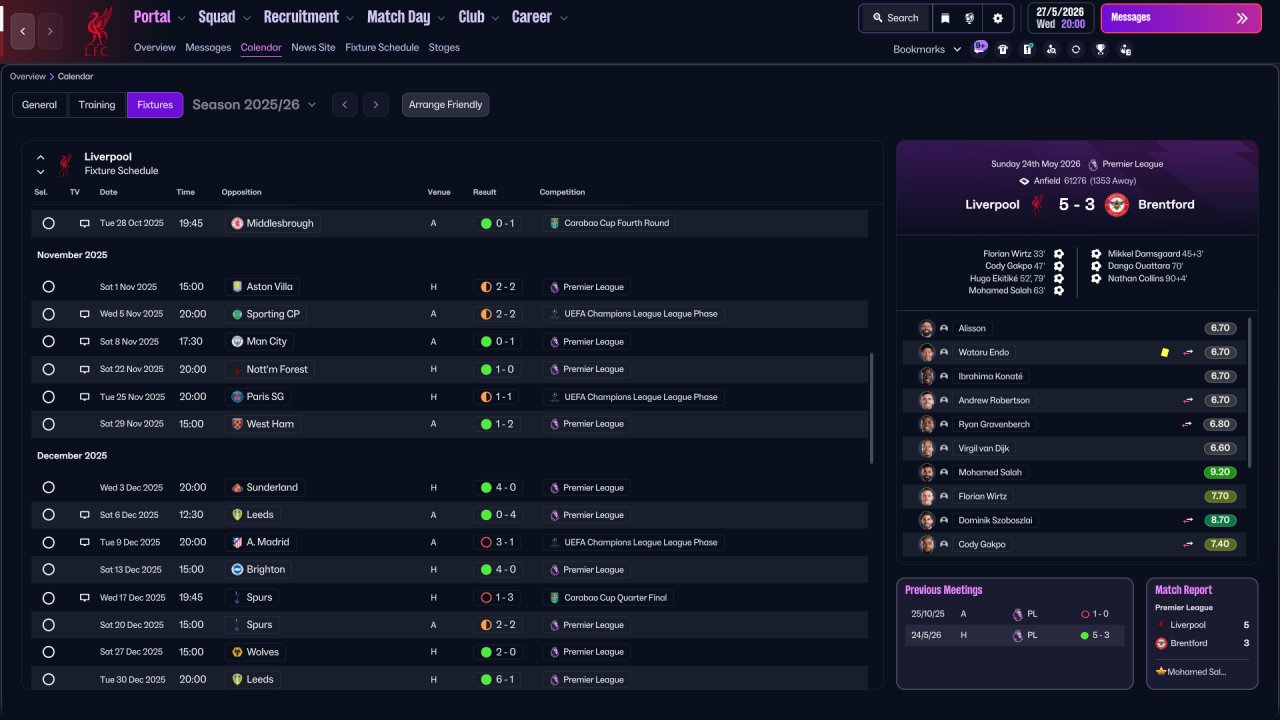1280x720 pixels.
Task: Select the Aston Villa fixture radio button
Action: point(48,287)
